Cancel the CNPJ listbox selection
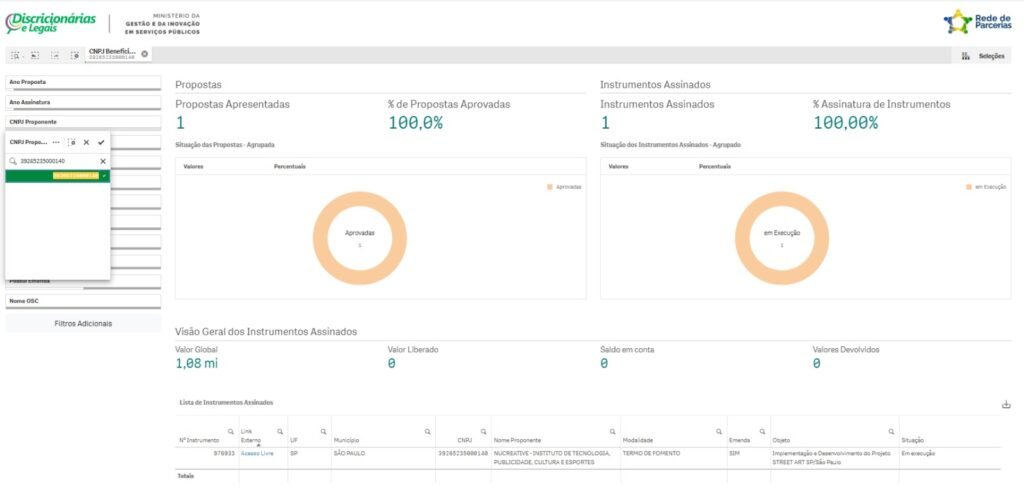1024x491 pixels. [x=86, y=142]
